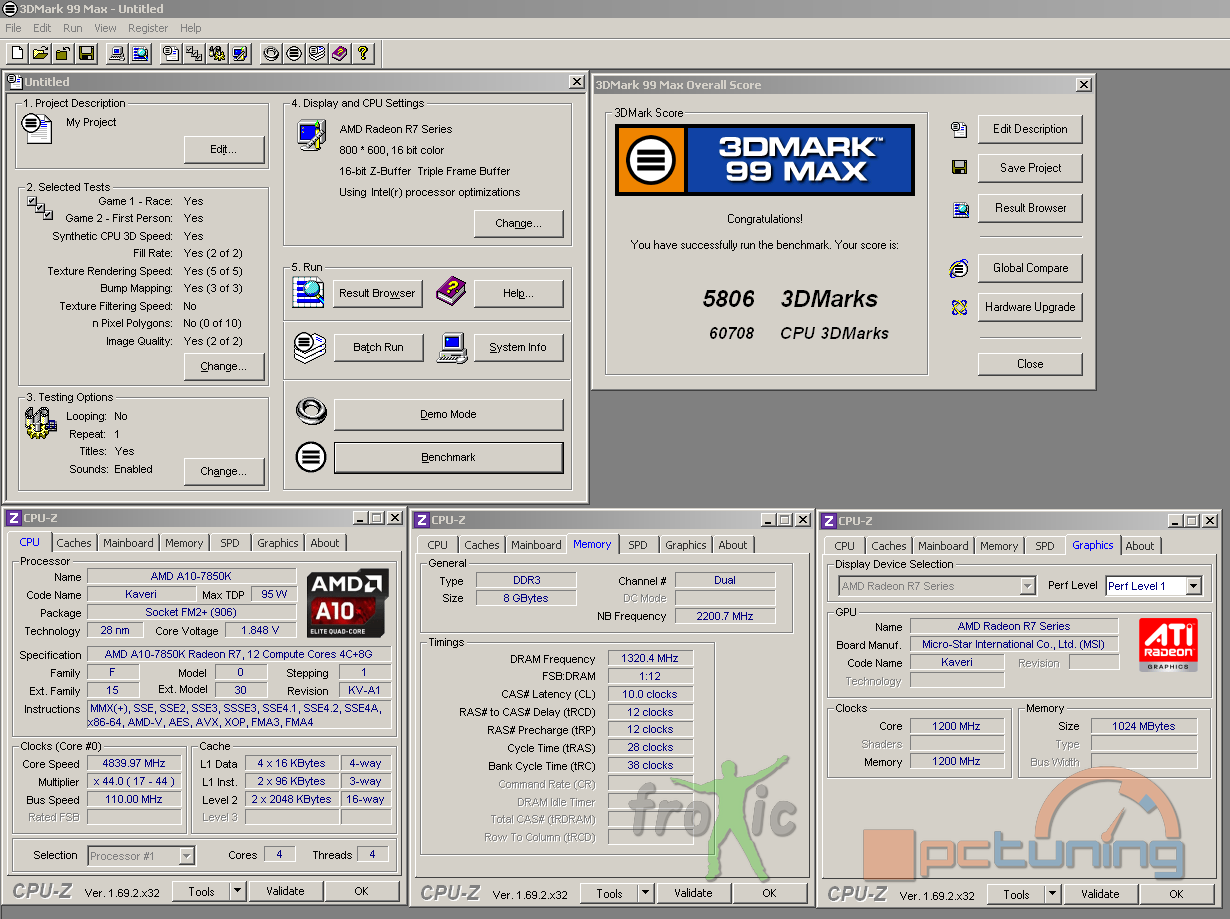The width and height of the screenshot is (1230, 919).
Task: Expand Tools arrow in CPU-Z Graphics window
Action: tap(1052, 895)
